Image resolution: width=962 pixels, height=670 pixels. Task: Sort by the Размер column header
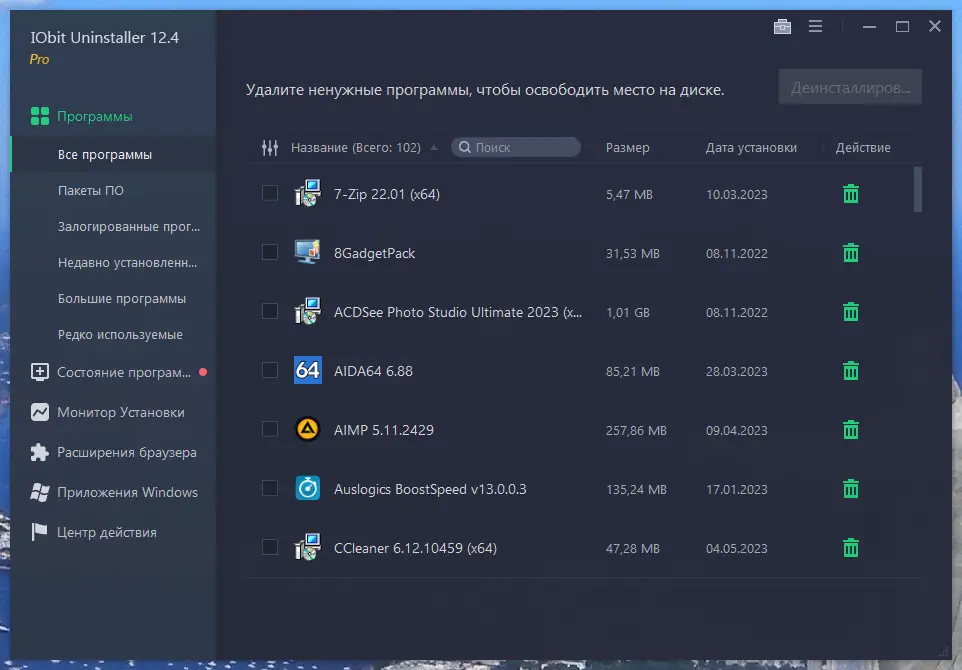(x=627, y=148)
